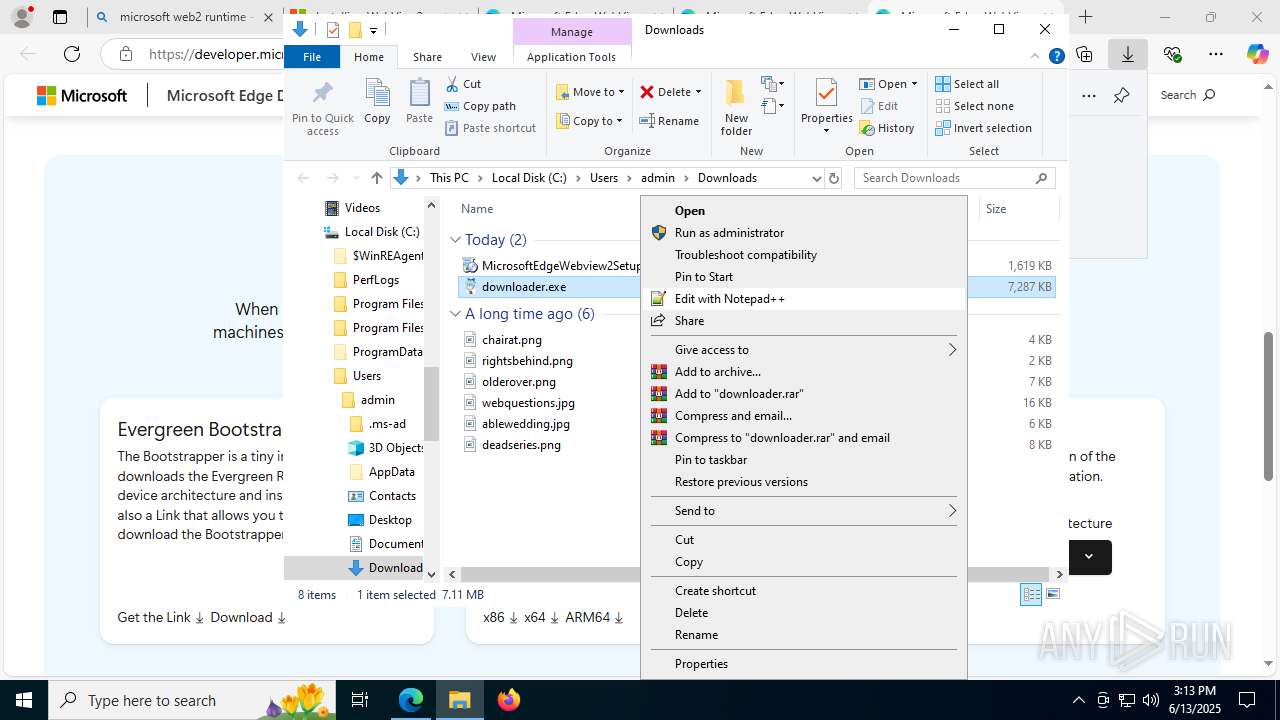
Task: Open the Application Tools tab
Action: pyautogui.click(x=571, y=57)
